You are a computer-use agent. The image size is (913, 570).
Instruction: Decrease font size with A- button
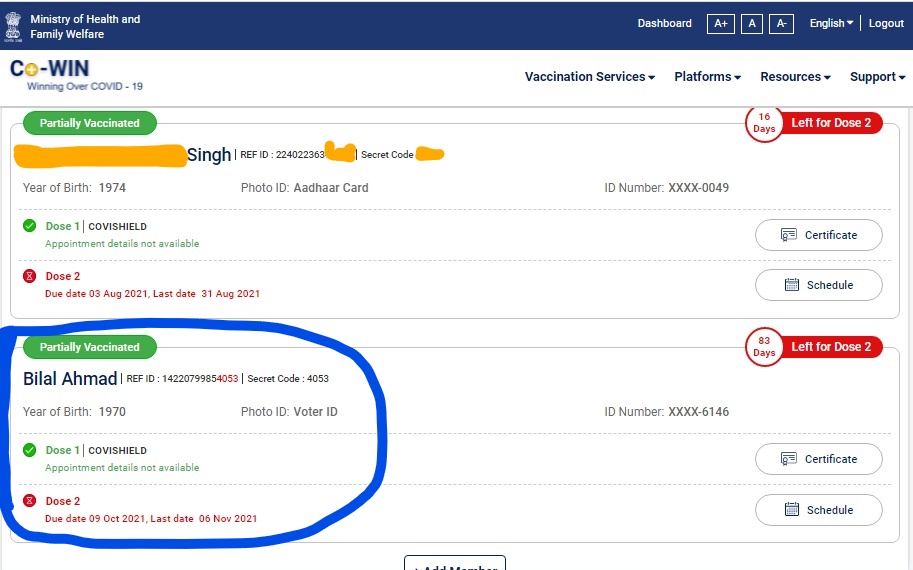click(x=782, y=24)
